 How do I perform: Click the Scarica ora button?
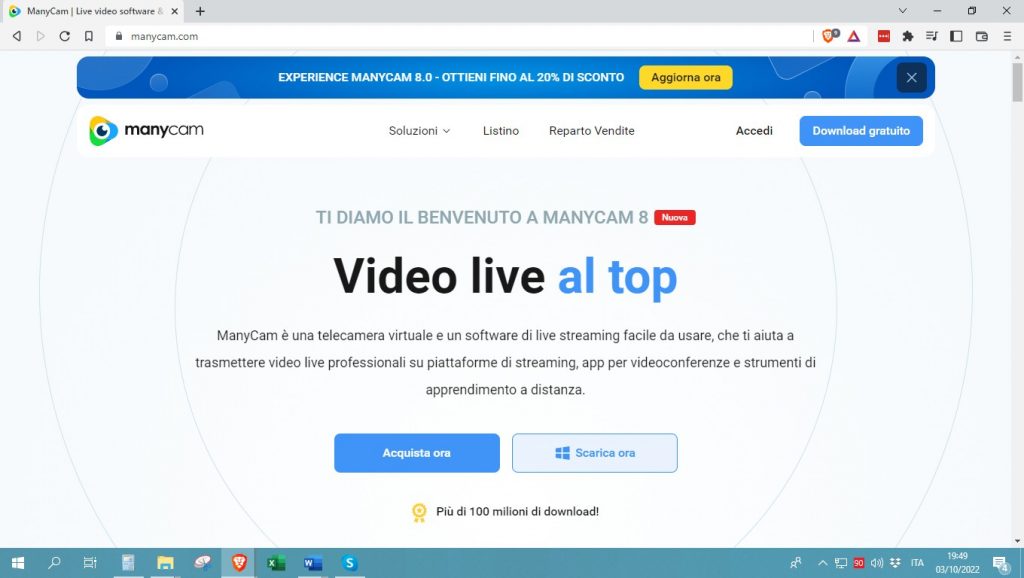tap(594, 453)
